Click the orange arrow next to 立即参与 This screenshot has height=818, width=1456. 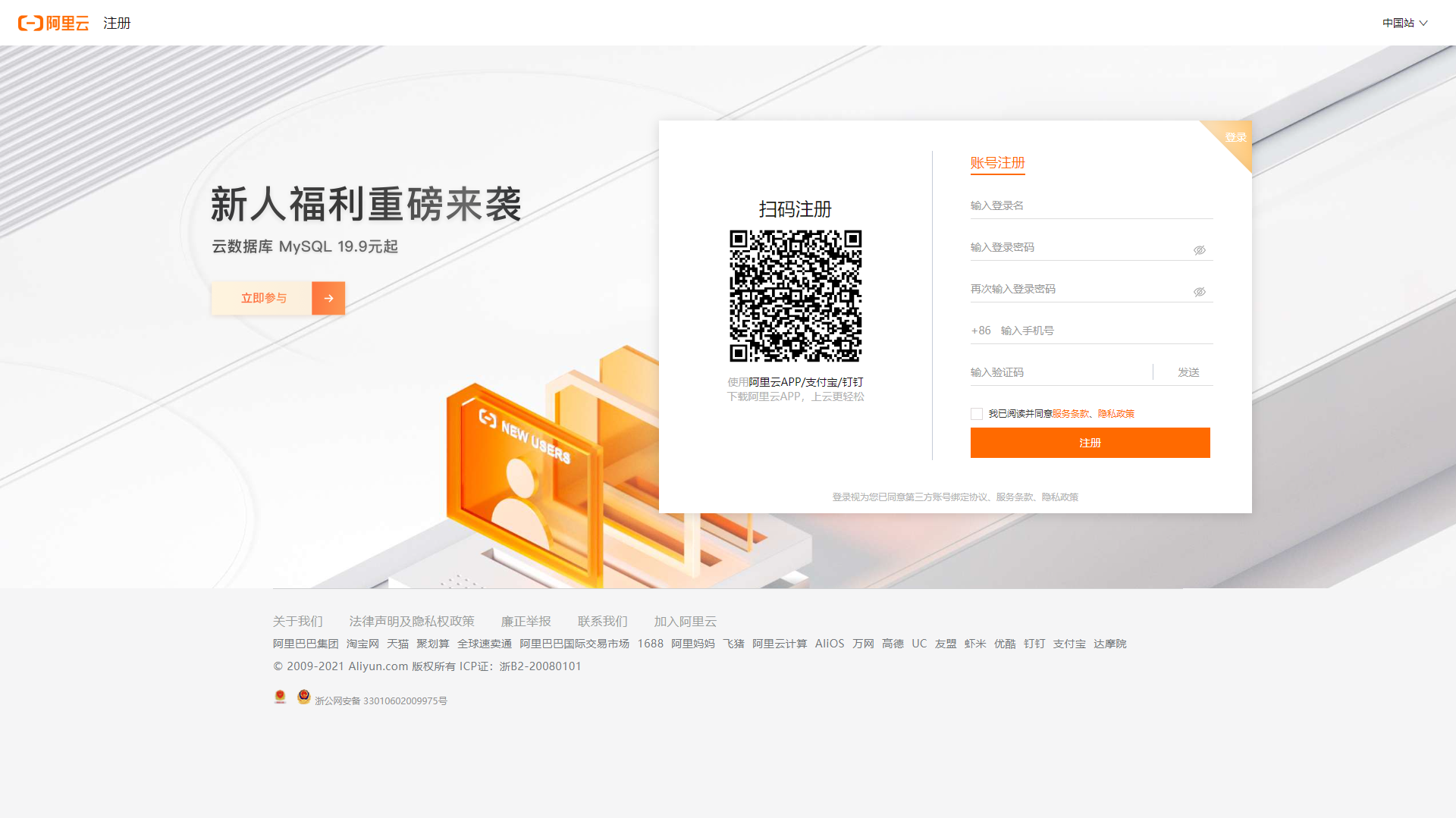coord(328,298)
